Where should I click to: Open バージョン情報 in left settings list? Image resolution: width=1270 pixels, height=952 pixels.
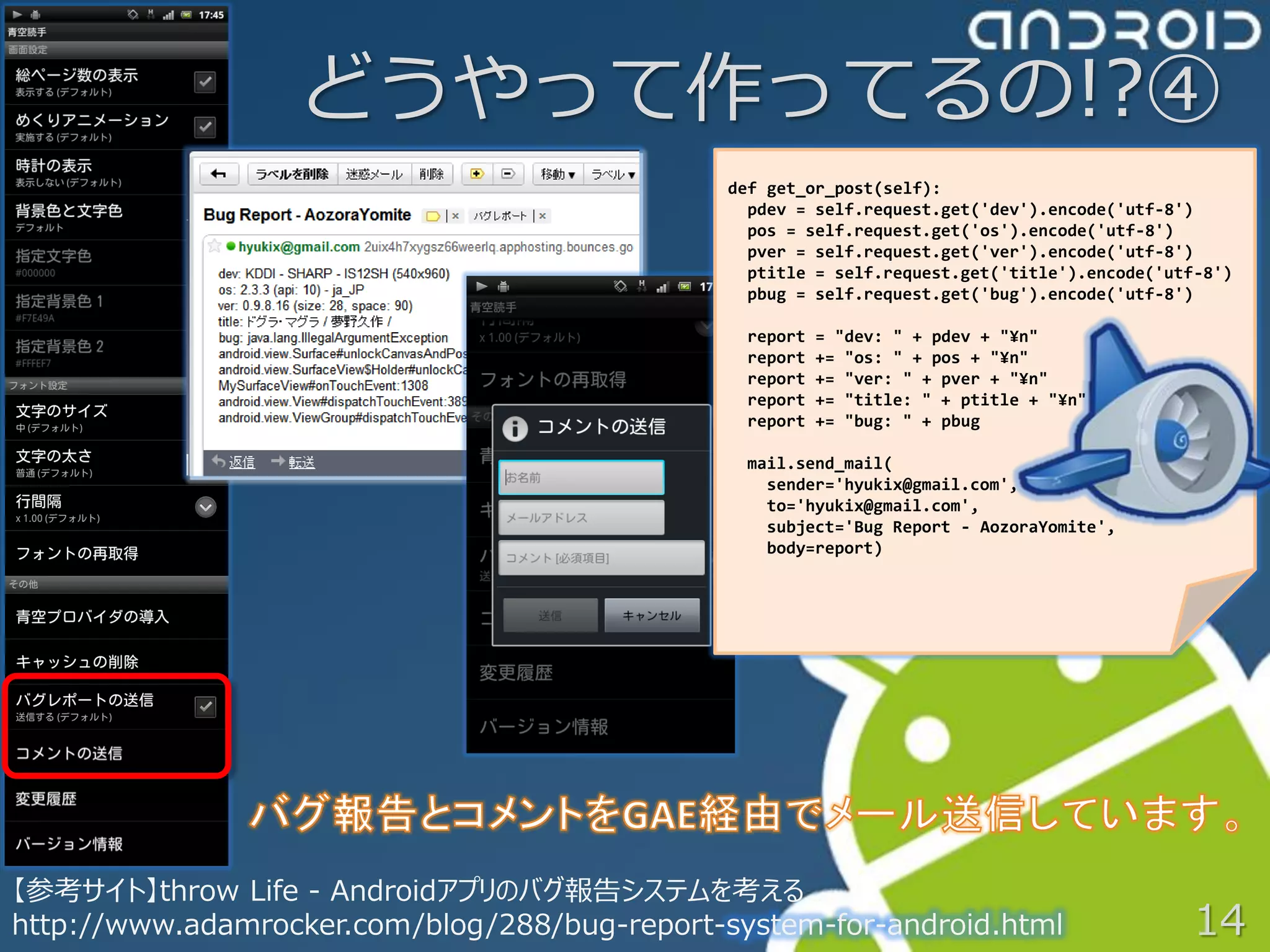[x=117, y=844]
